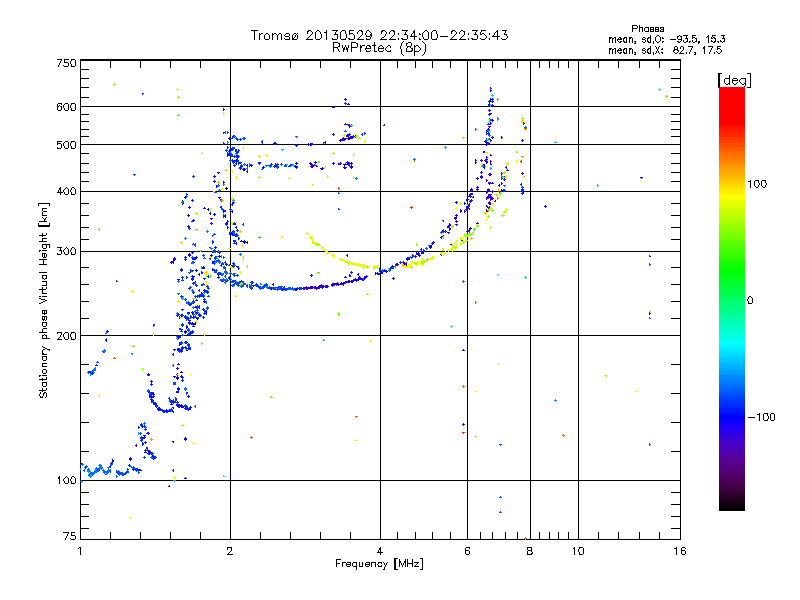Click the y-axis '400' tick label

click(66, 192)
